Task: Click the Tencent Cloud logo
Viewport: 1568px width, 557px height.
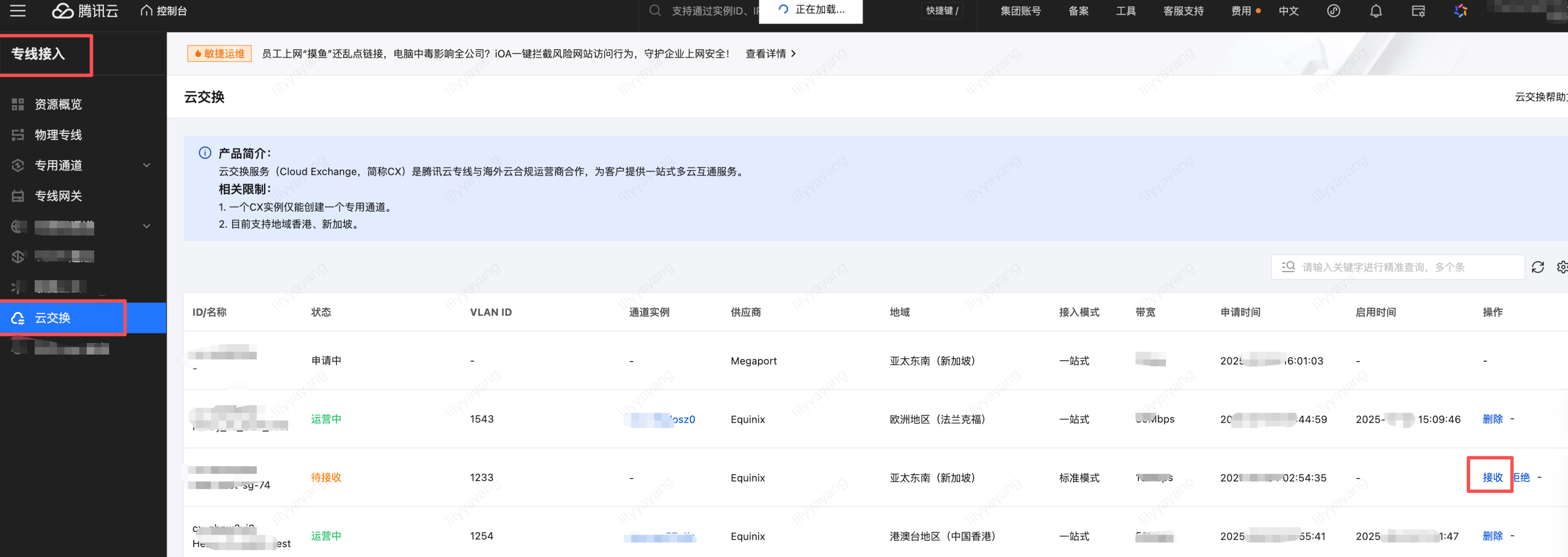Action: tap(85, 11)
